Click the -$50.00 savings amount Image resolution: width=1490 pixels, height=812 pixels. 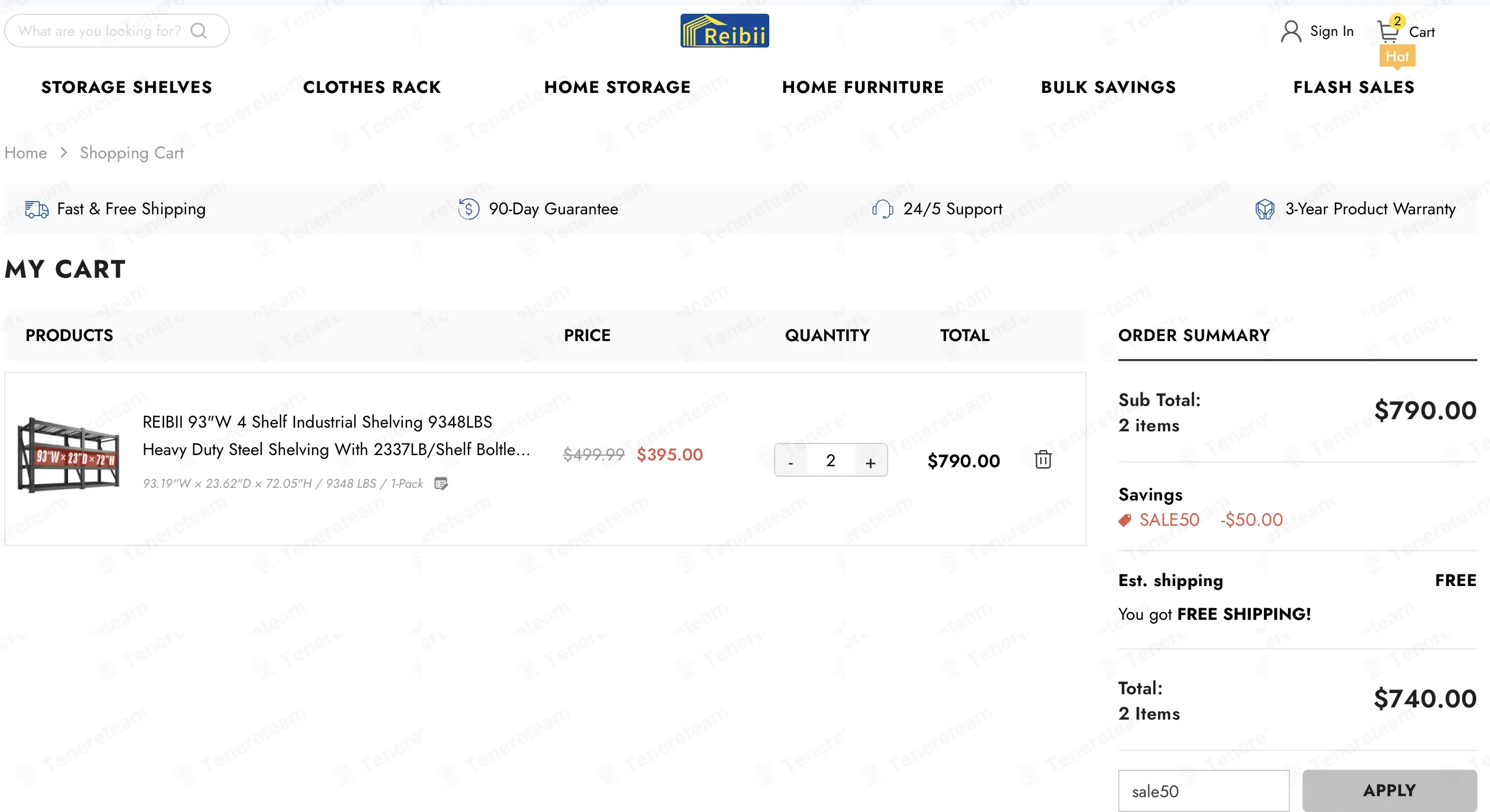pos(1252,520)
